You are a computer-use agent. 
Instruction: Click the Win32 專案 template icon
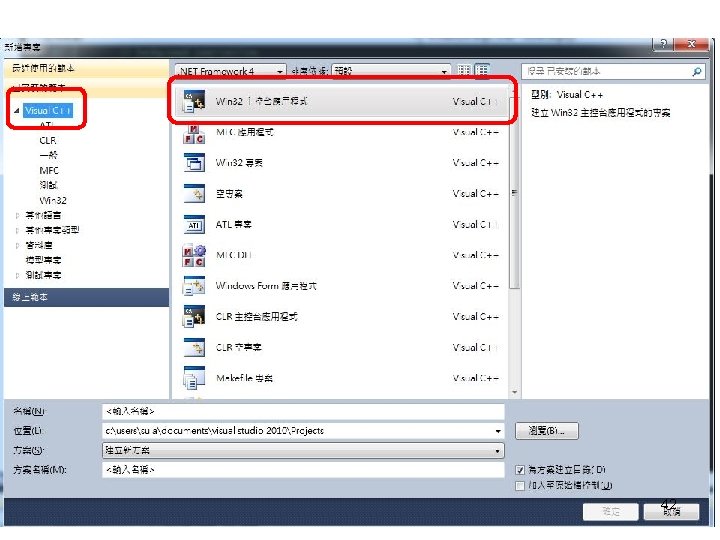pyautogui.click(x=194, y=163)
